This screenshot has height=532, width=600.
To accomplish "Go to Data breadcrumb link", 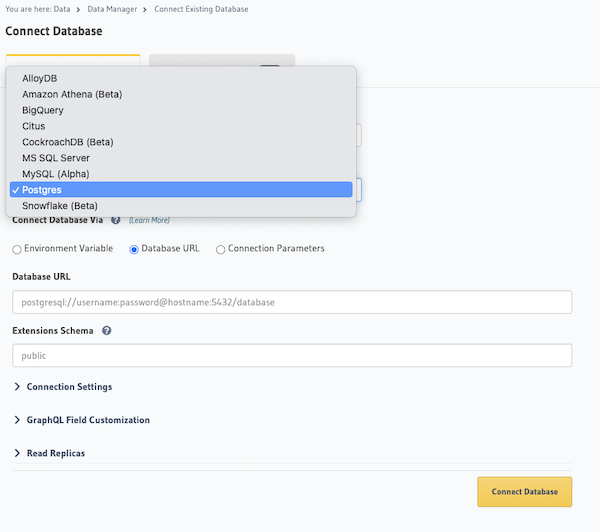I will click(62, 9).
